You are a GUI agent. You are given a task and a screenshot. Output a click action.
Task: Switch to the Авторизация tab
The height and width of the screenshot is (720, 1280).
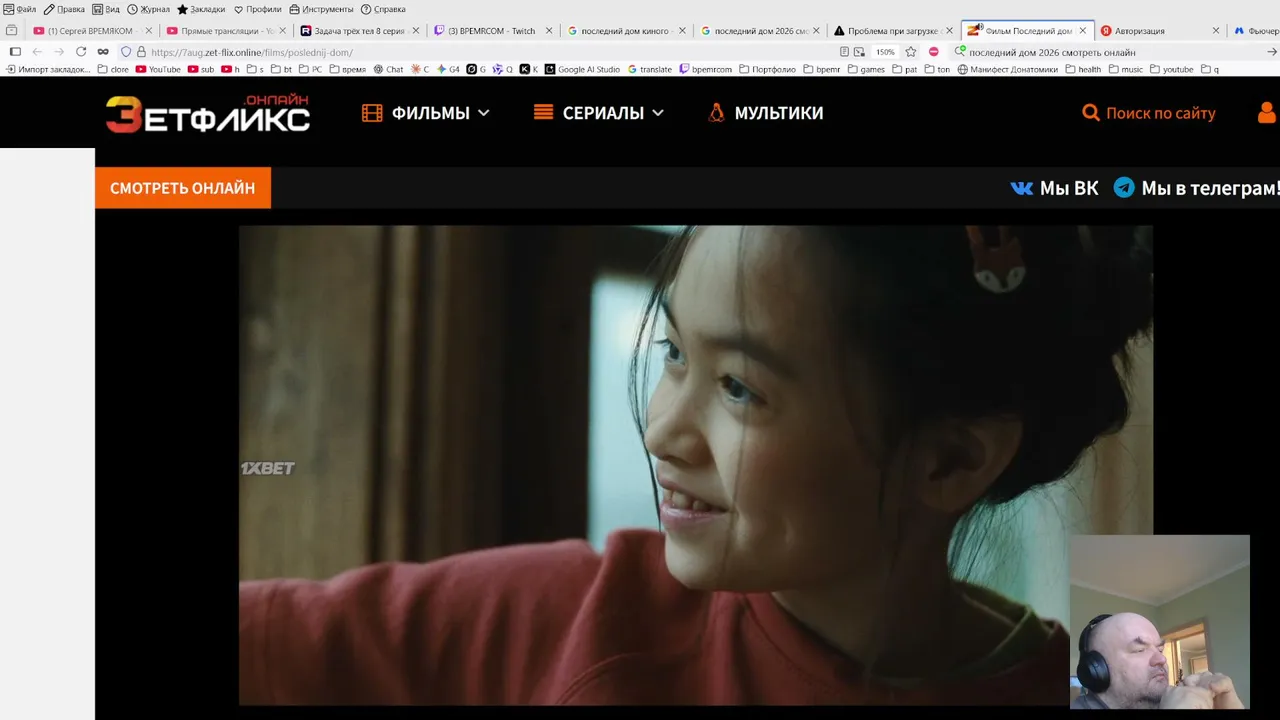click(x=1160, y=31)
